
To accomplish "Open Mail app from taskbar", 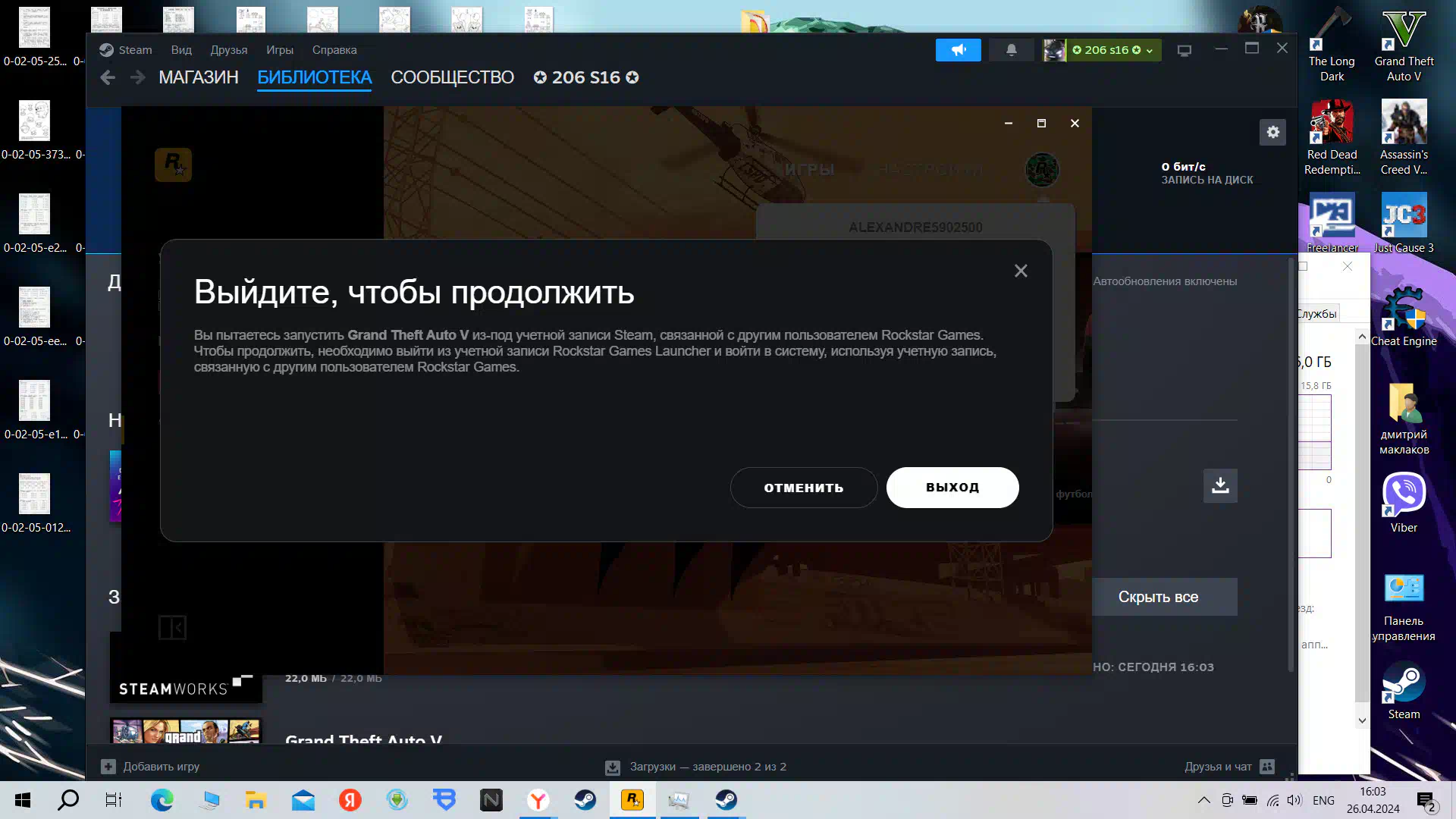I will (x=303, y=800).
